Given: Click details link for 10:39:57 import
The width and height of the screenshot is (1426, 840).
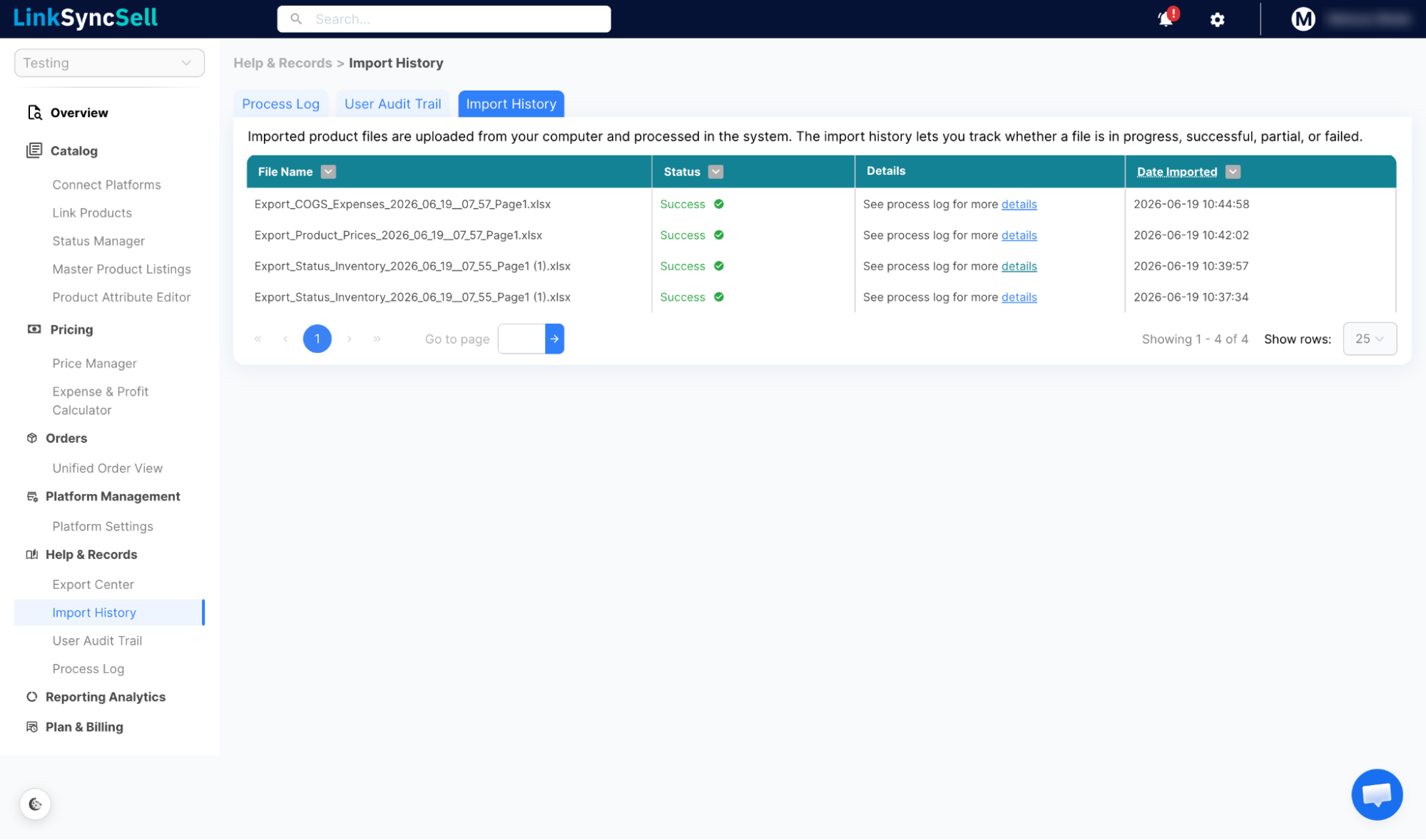Looking at the screenshot, I should [x=1019, y=266].
